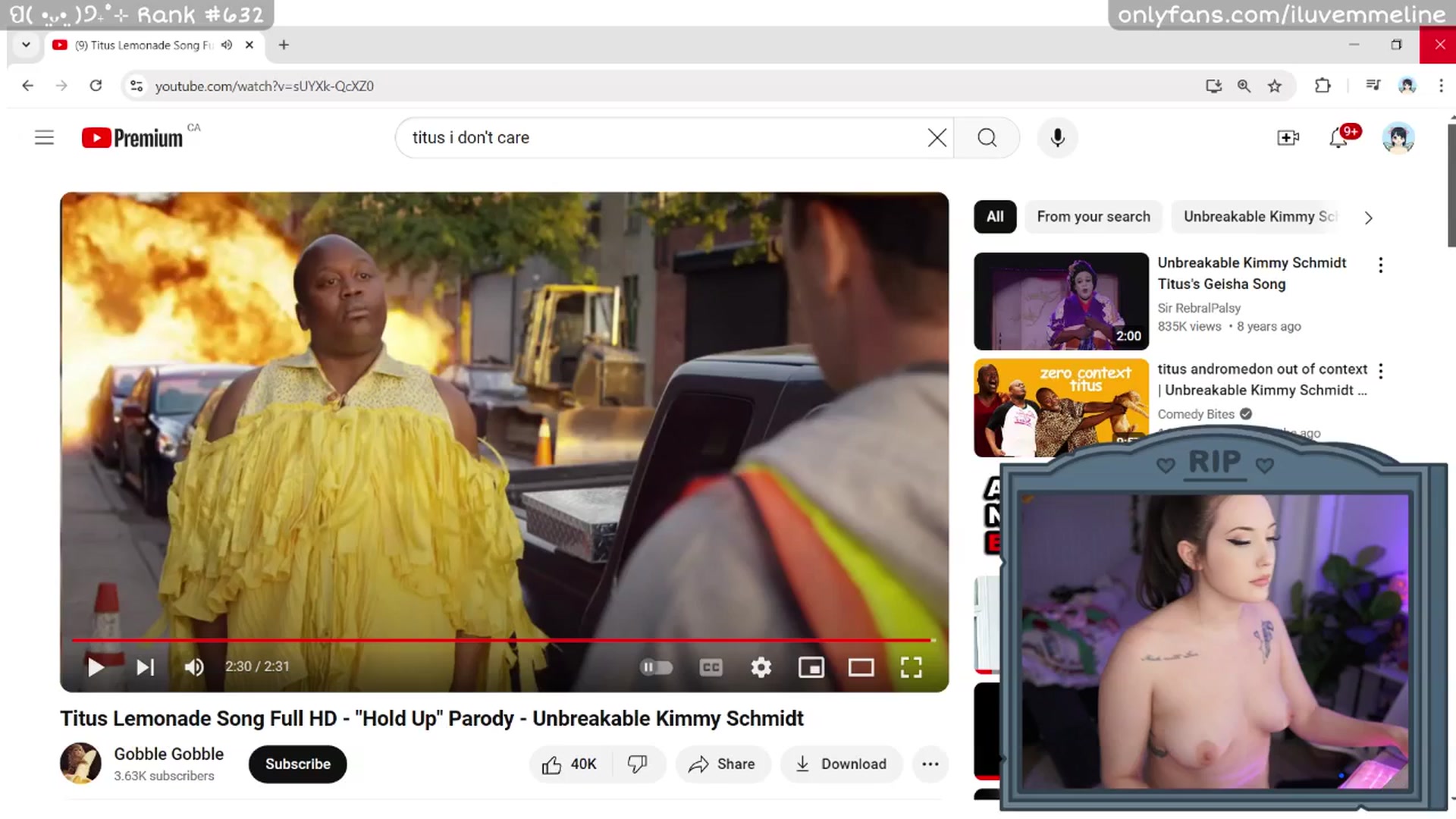The image size is (1456, 819).
Task: Select the All filter chip
Action: click(995, 217)
